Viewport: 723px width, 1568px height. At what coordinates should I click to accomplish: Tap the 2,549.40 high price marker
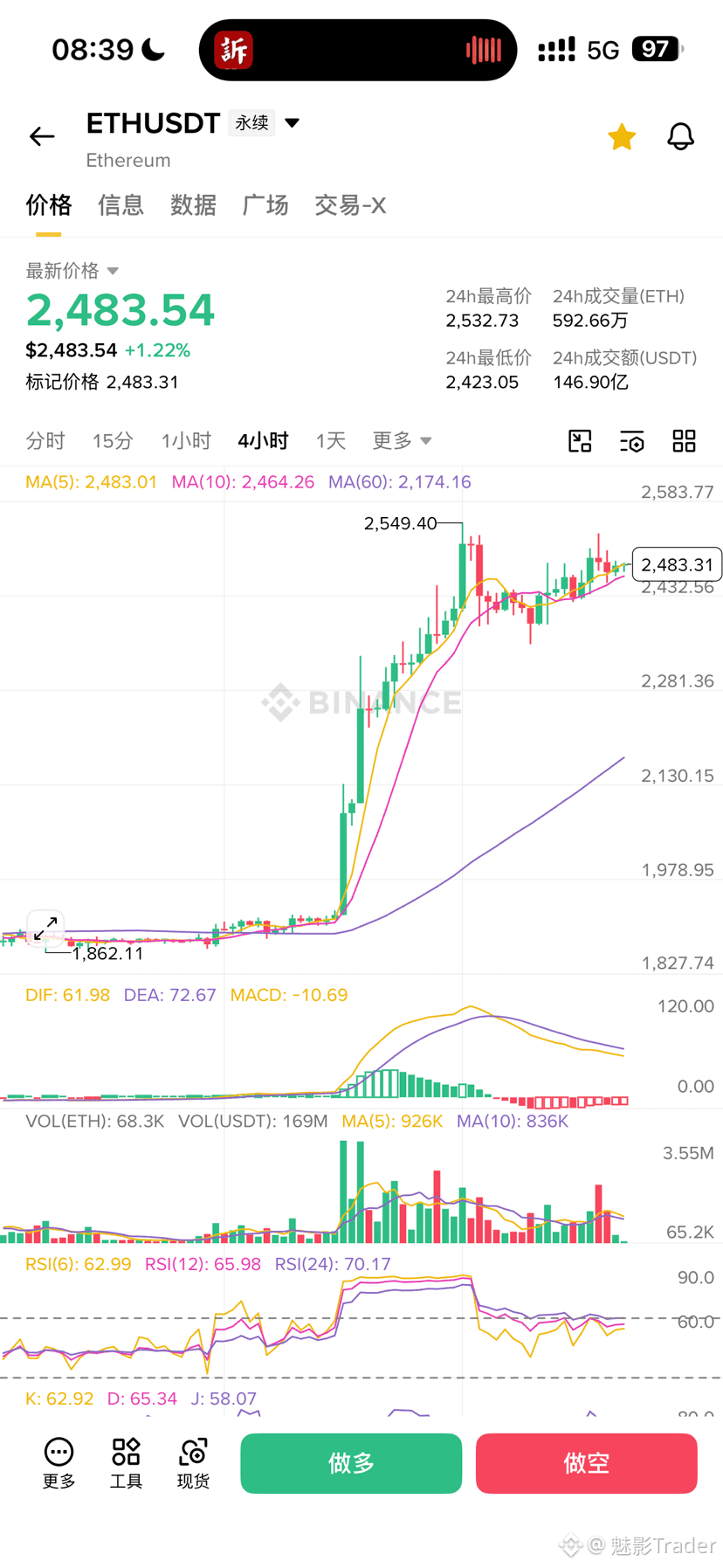coord(400,523)
